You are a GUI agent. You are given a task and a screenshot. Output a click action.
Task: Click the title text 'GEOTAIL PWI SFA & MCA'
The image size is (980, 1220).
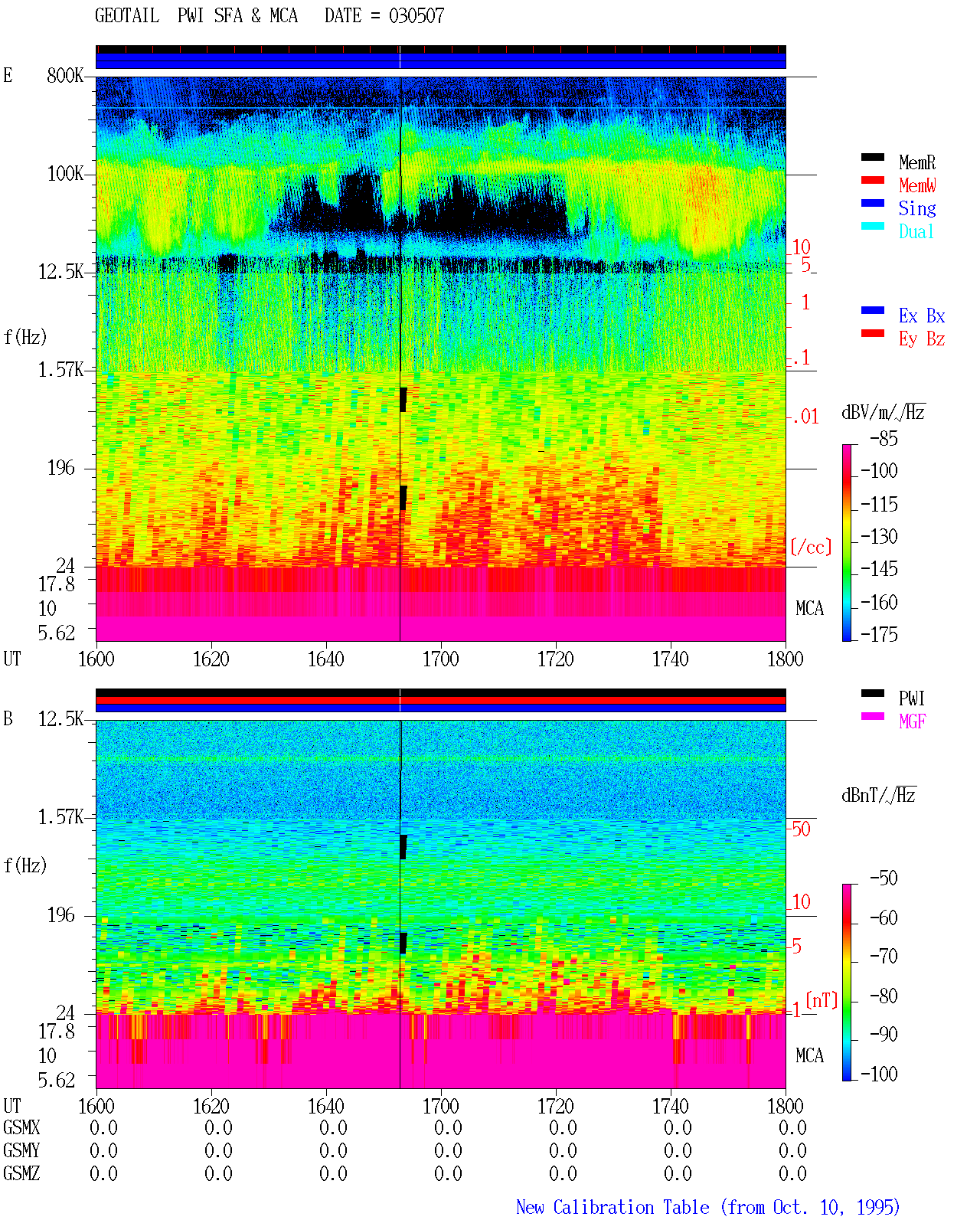pos(196,16)
